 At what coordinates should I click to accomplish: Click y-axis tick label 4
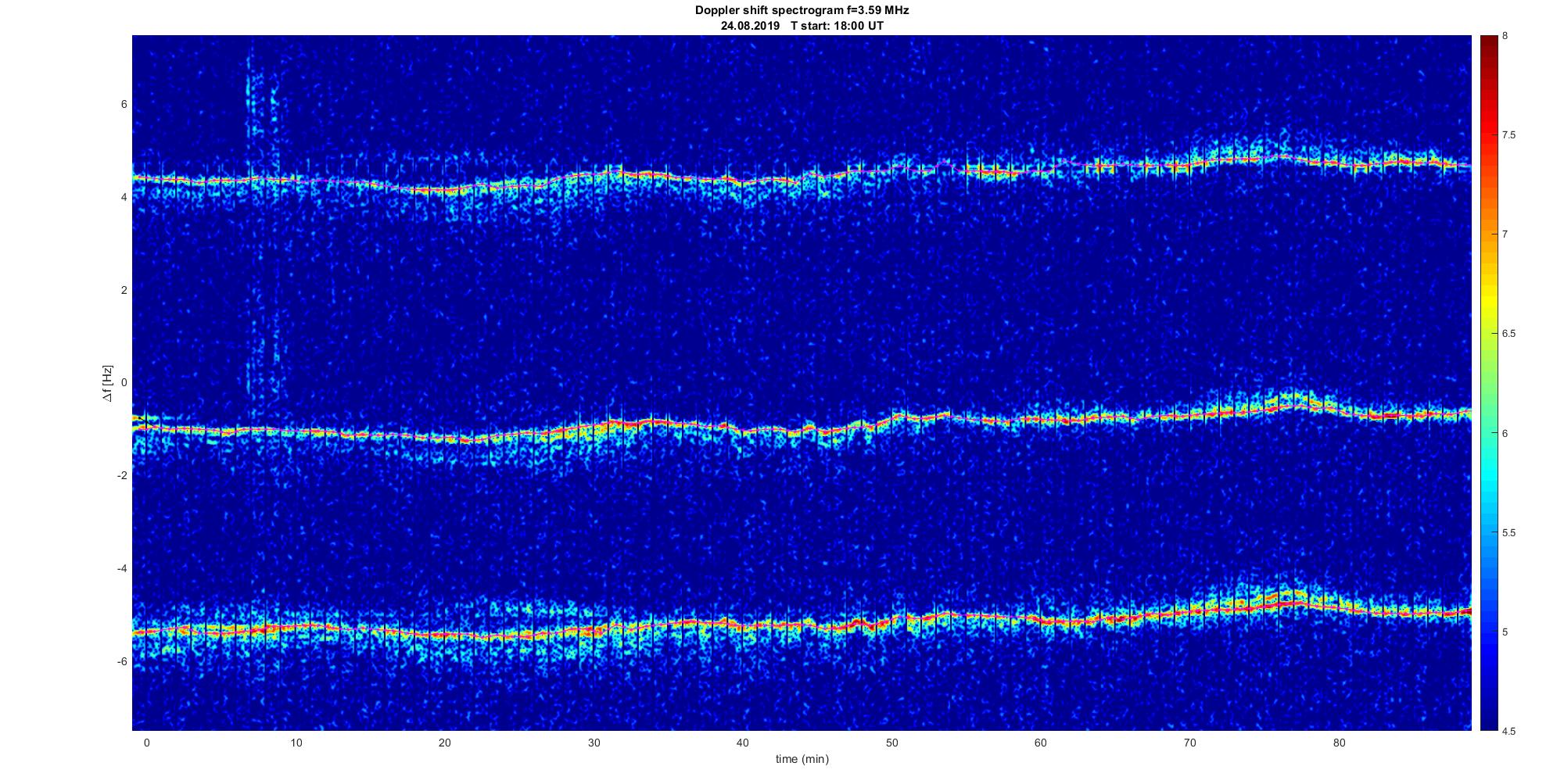point(124,197)
